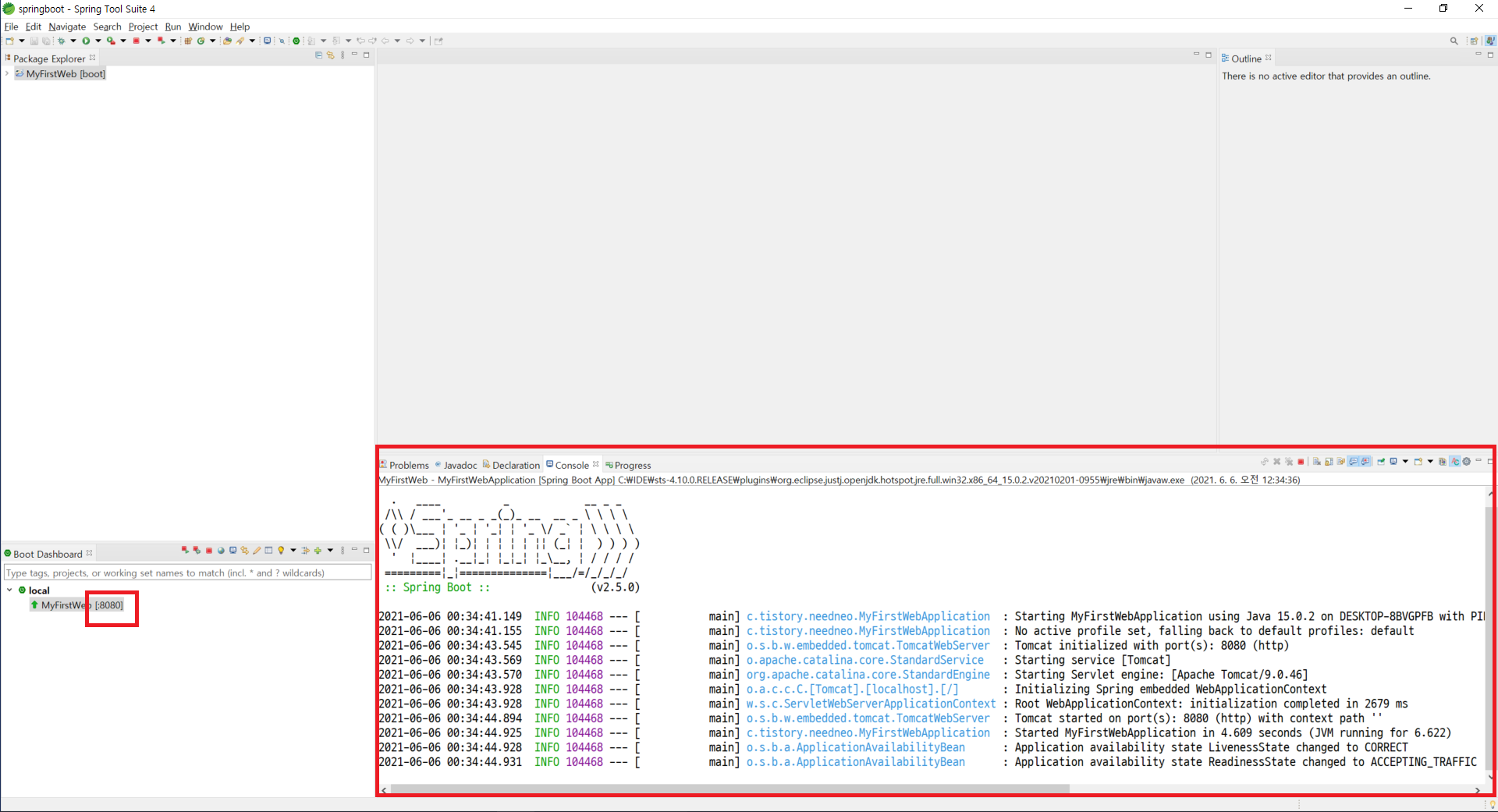Click the Open Perspective icon
This screenshot has height=812, width=1498.
pyautogui.click(x=1474, y=41)
